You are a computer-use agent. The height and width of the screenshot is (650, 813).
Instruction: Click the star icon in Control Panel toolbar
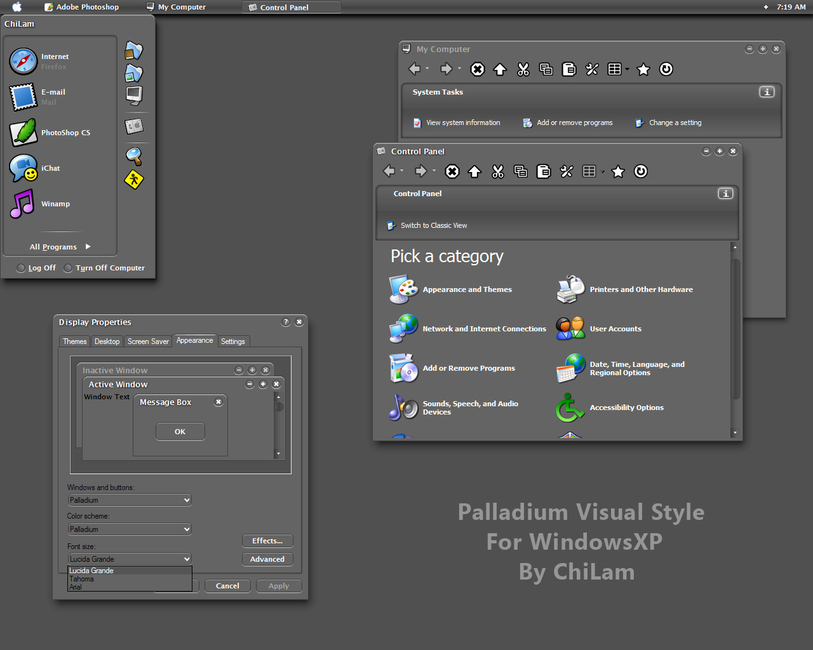pyautogui.click(x=618, y=171)
